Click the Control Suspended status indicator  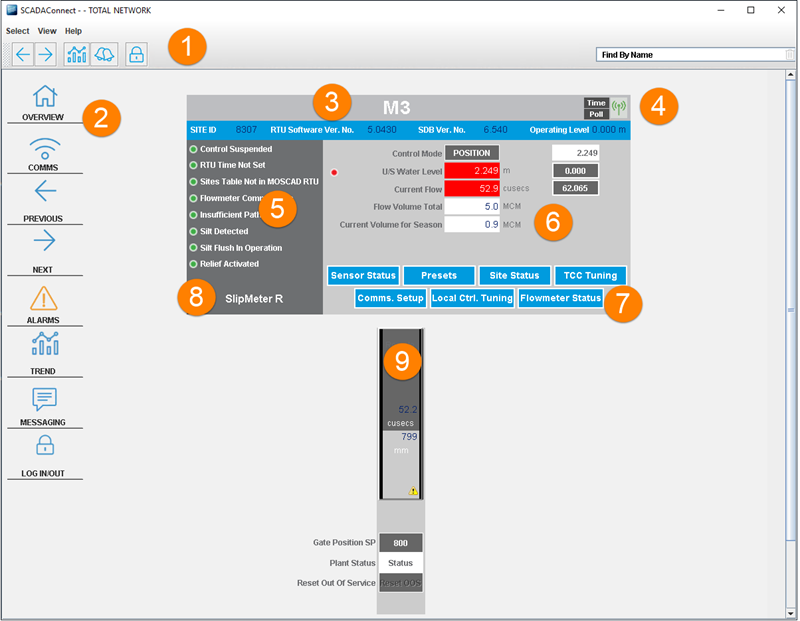tap(193, 149)
